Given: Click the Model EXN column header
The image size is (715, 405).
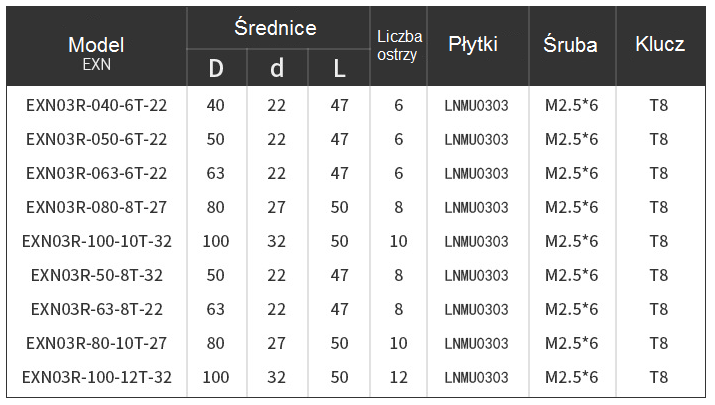Looking at the screenshot, I should coord(96,52).
